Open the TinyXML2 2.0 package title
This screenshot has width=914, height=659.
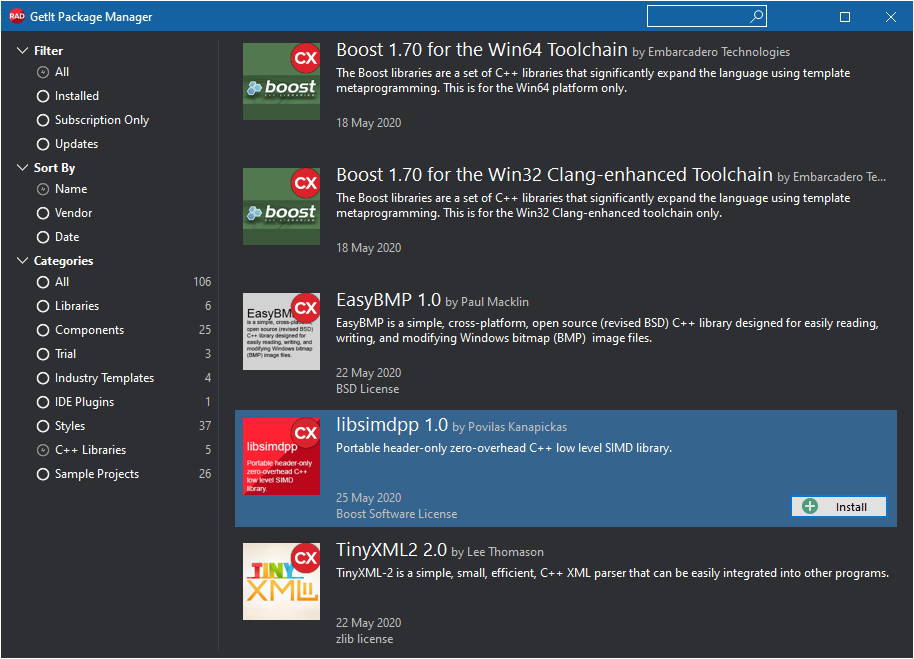click(391, 549)
